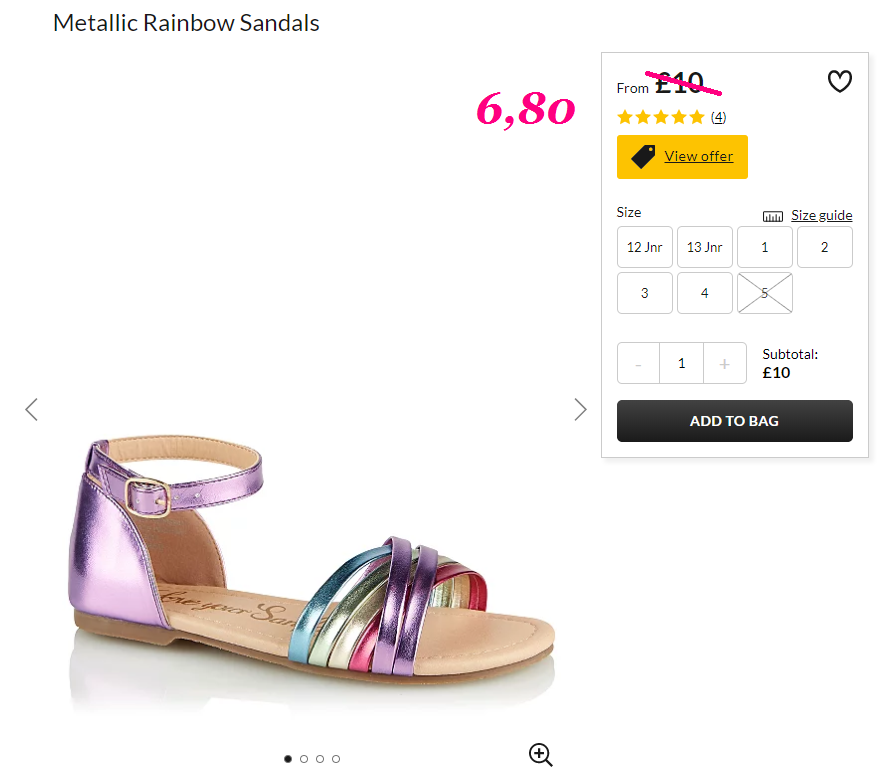Click the price tag icon on offer button
The image size is (895, 783).
point(643,156)
